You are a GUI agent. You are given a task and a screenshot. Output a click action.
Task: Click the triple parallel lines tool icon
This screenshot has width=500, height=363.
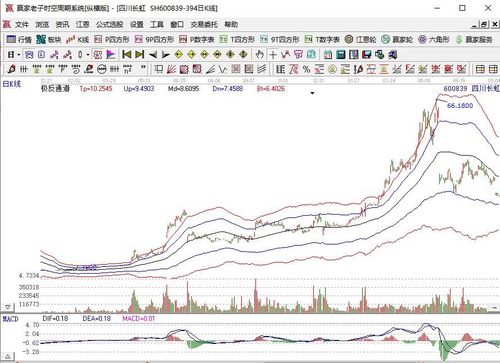pos(262,69)
